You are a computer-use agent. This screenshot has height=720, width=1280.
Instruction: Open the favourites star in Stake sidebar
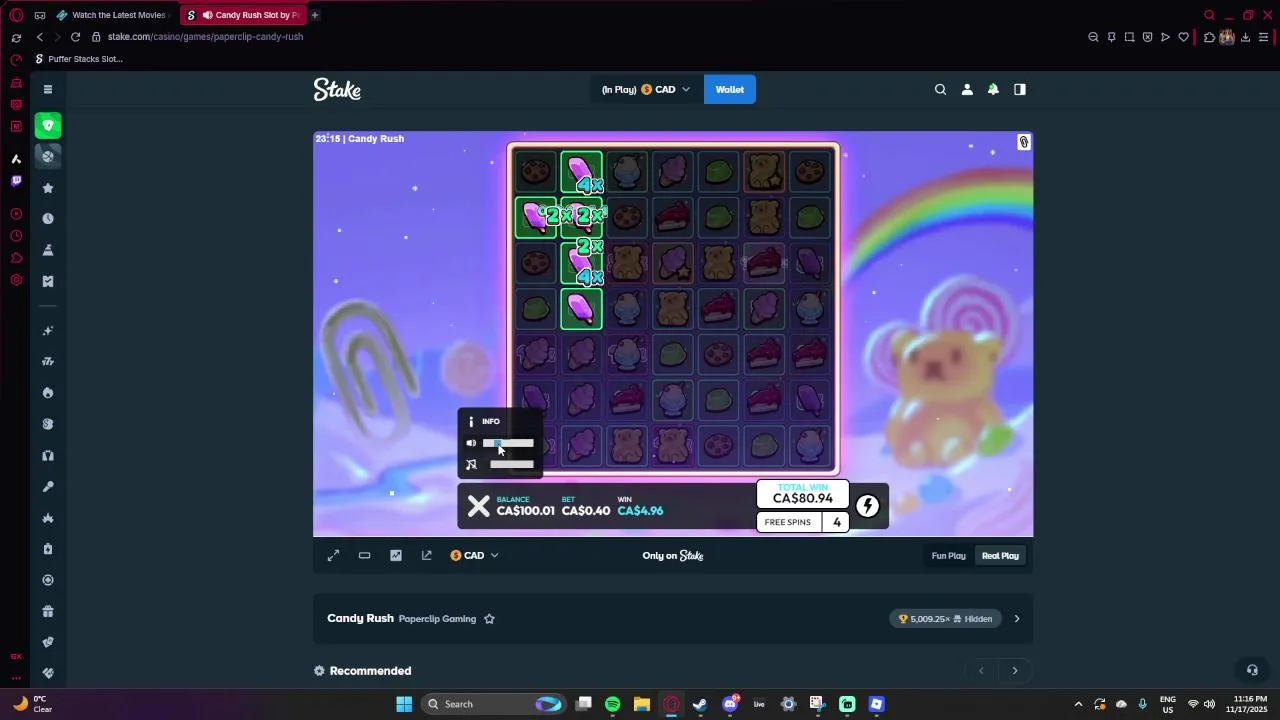[x=48, y=188]
